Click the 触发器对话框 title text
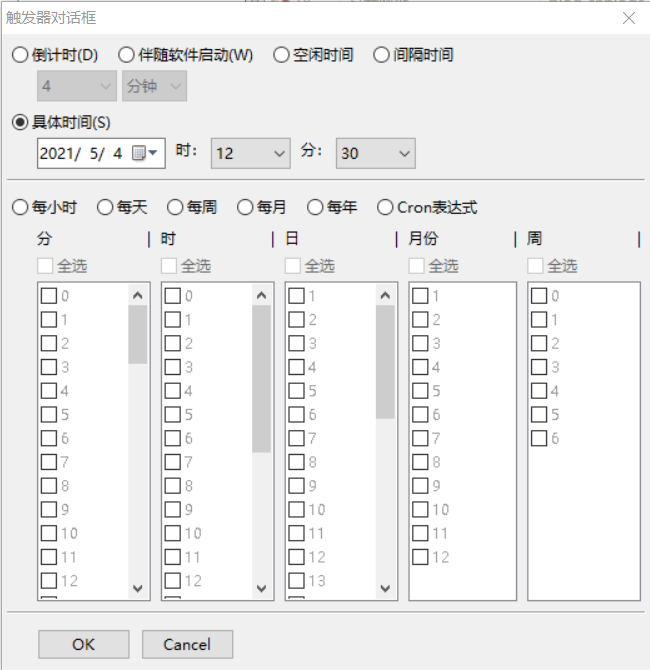 (x=51, y=18)
